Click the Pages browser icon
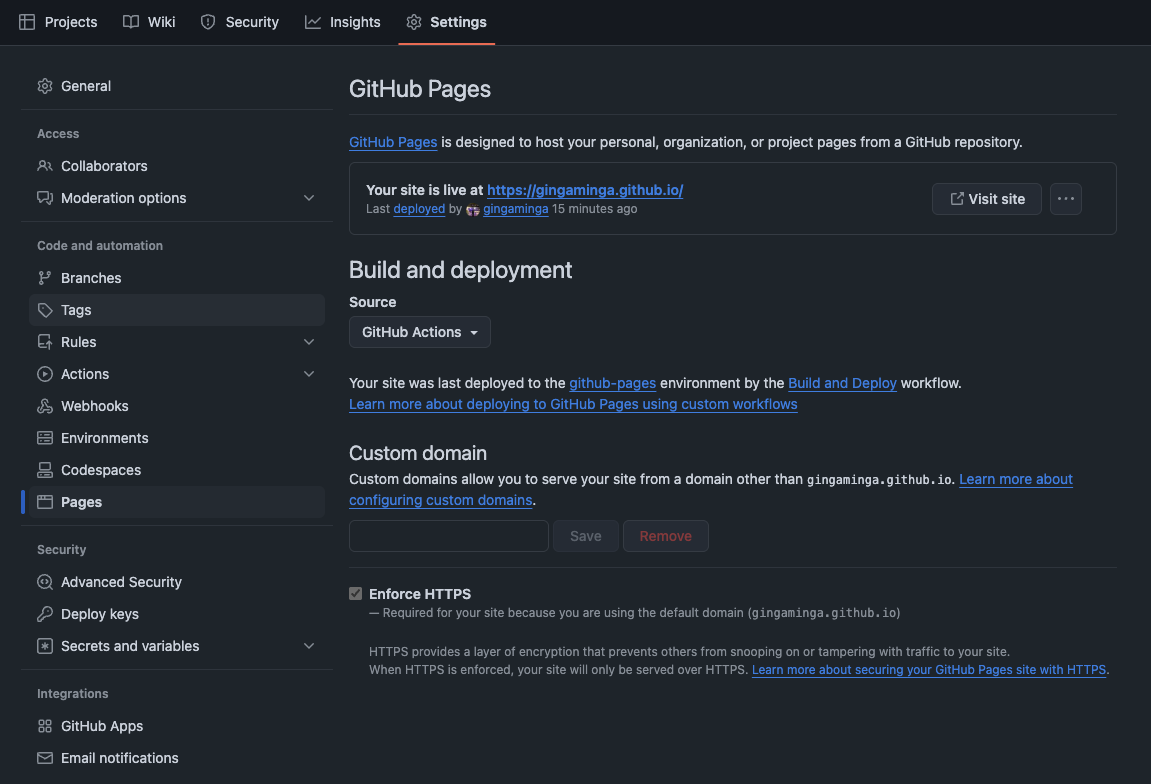 click(x=45, y=502)
